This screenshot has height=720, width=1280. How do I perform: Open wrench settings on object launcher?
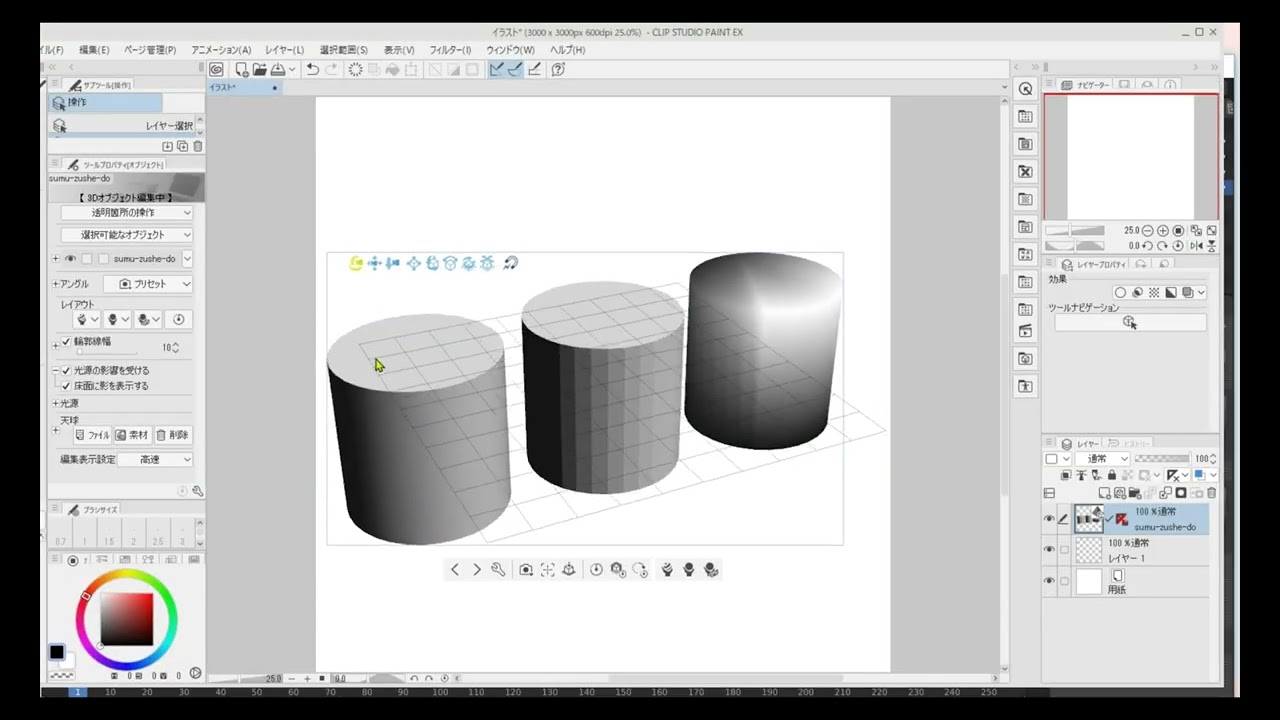click(x=498, y=569)
